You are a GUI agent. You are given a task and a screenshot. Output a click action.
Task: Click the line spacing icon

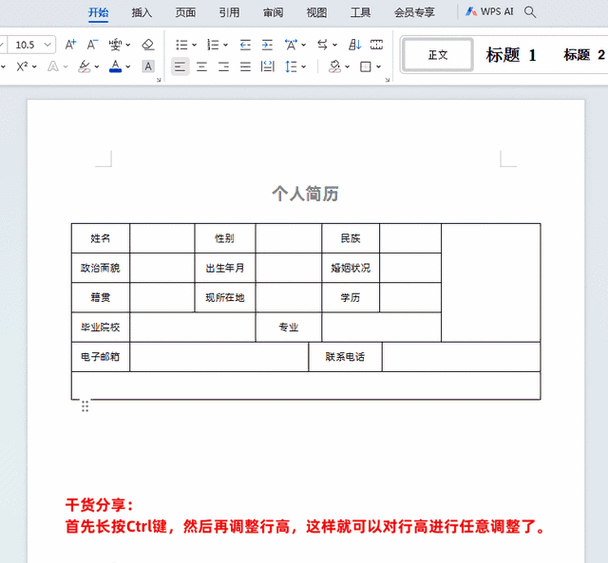[291, 67]
